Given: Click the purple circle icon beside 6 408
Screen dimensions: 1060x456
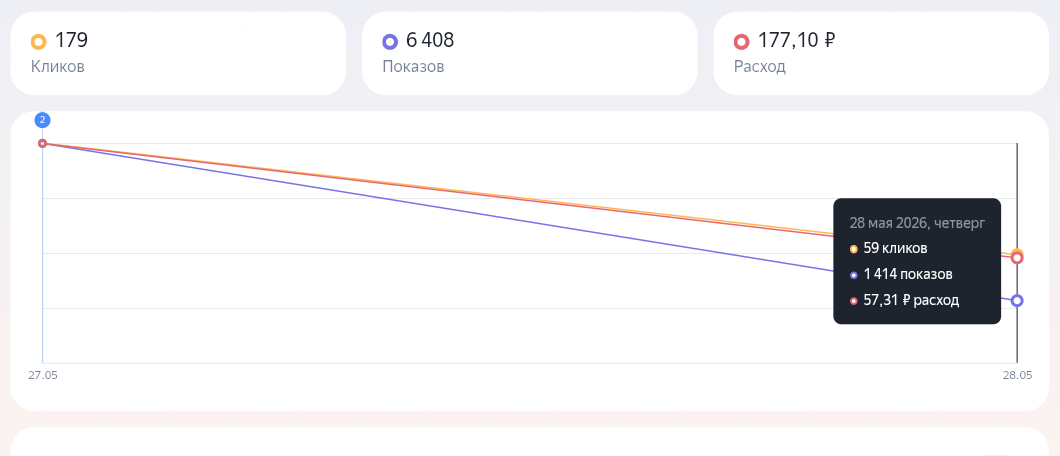Looking at the screenshot, I should tap(390, 42).
